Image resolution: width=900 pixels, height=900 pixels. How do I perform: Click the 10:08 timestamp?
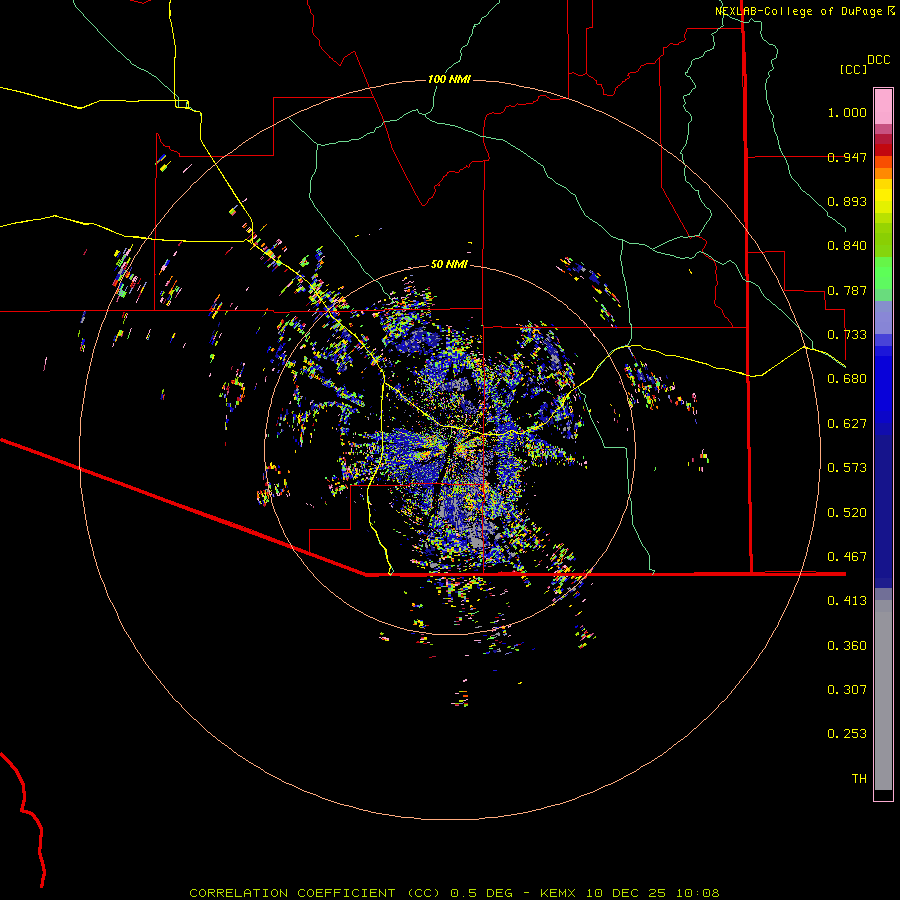click(x=697, y=893)
